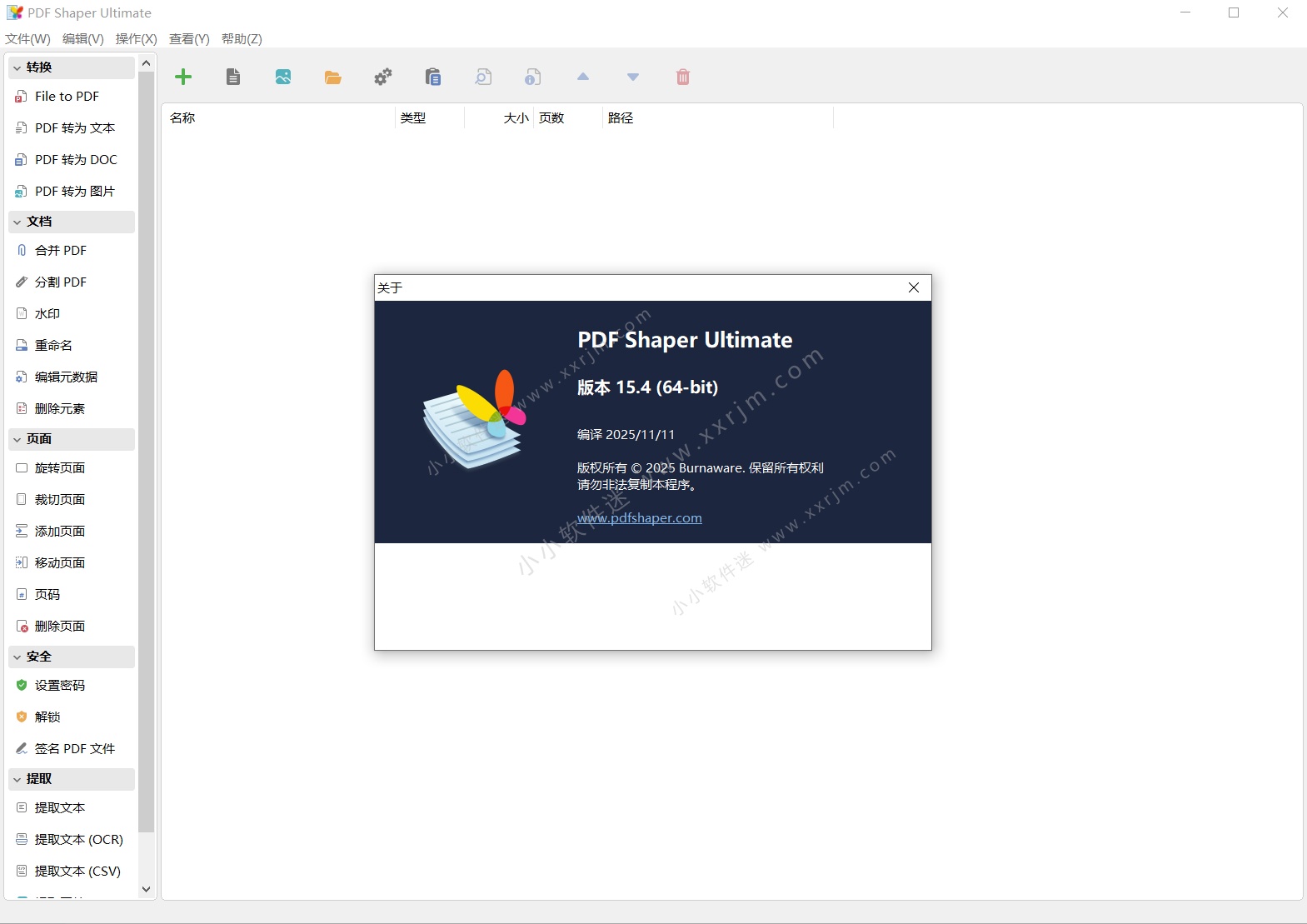Open the 操作(X) menu

[x=137, y=39]
